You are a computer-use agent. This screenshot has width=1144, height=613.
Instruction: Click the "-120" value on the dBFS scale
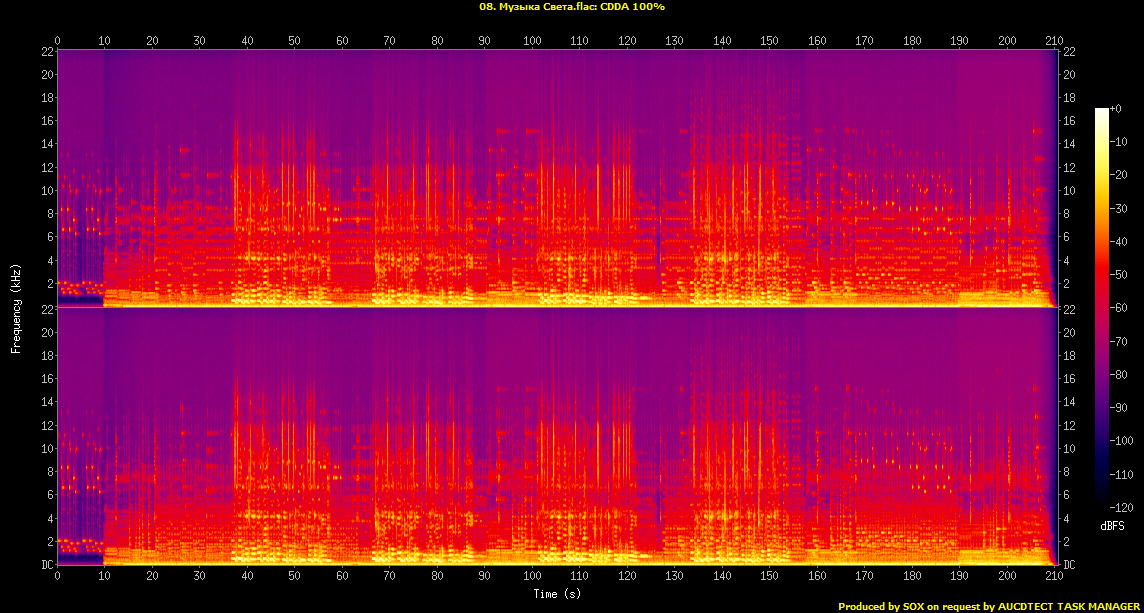(x=1121, y=508)
